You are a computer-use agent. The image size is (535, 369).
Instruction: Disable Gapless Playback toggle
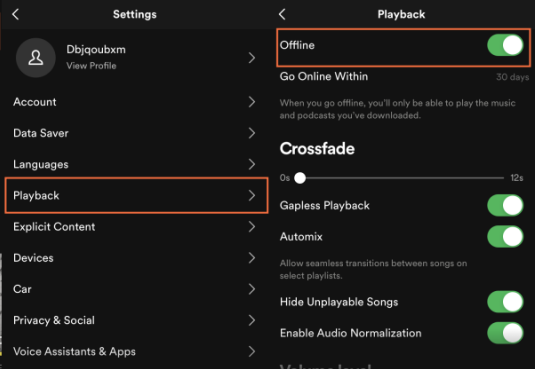click(x=505, y=205)
